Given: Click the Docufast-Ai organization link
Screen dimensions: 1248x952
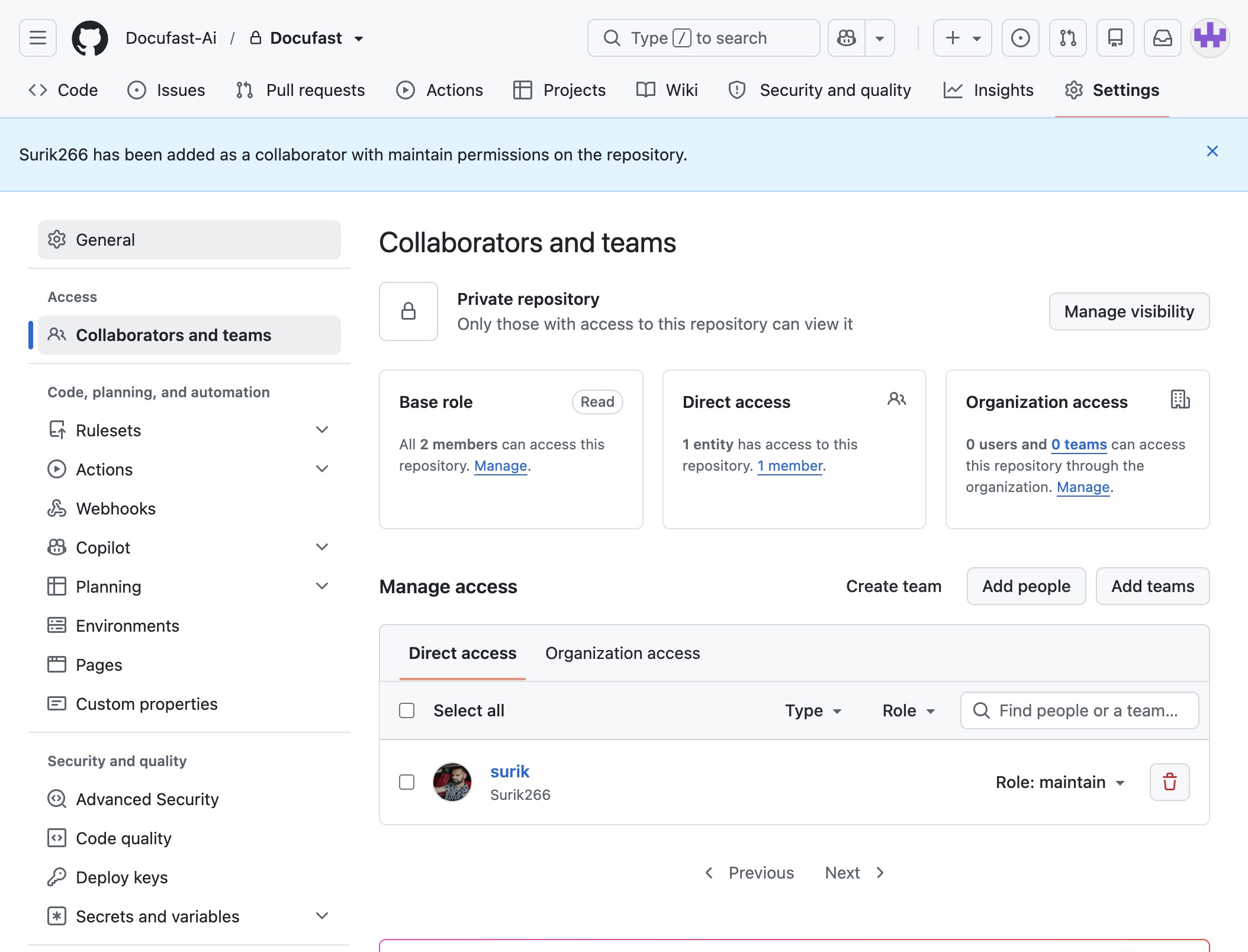Looking at the screenshot, I should point(171,38).
